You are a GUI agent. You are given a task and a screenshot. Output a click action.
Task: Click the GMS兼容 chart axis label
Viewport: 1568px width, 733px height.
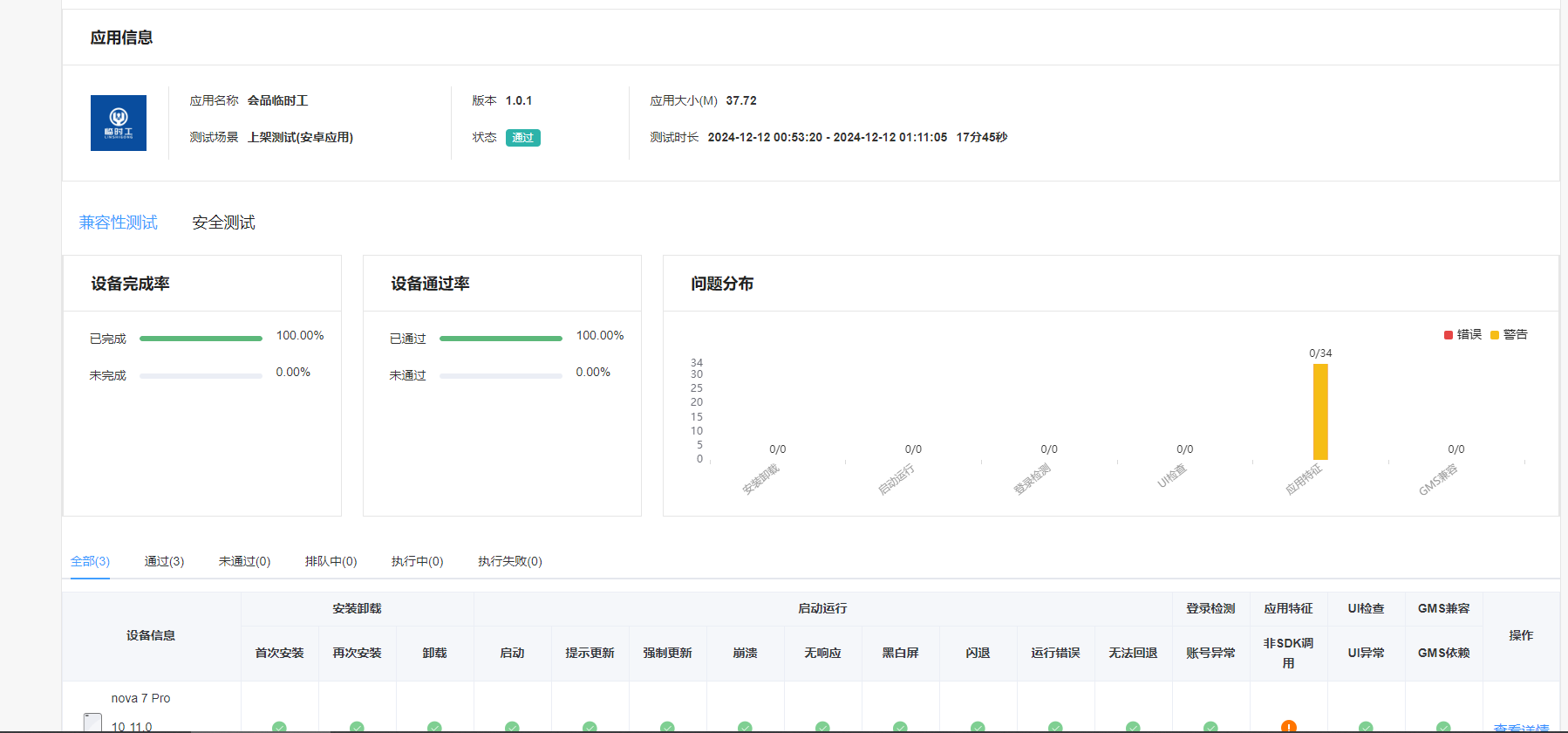(x=1438, y=480)
